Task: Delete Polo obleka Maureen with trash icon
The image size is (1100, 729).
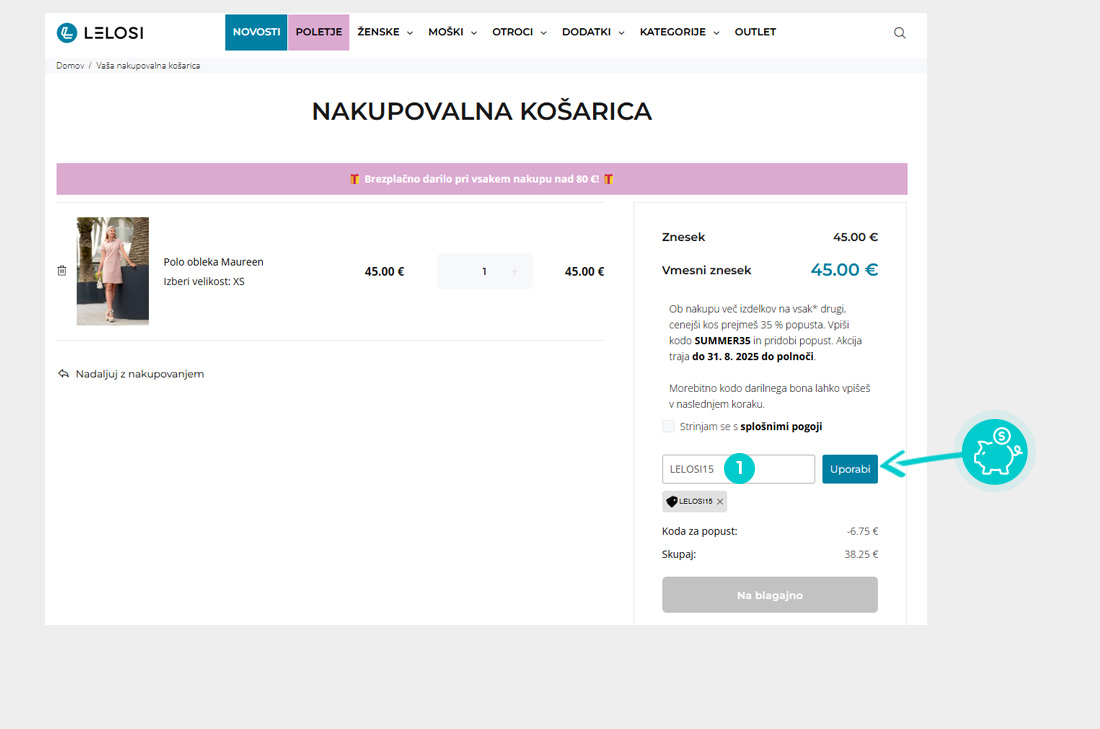Action: (62, 271)
